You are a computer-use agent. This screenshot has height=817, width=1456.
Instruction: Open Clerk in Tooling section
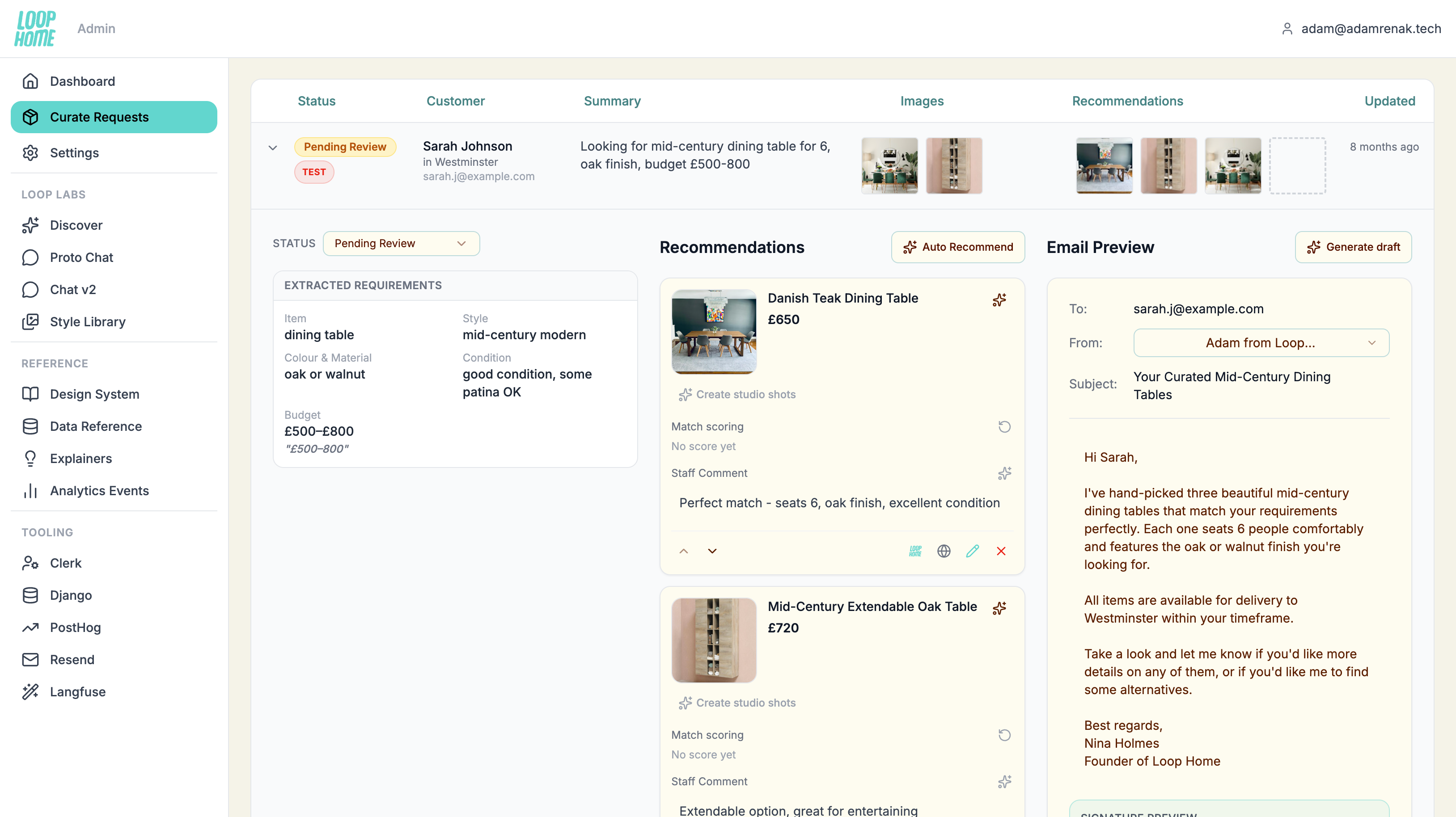pos(114,563)
